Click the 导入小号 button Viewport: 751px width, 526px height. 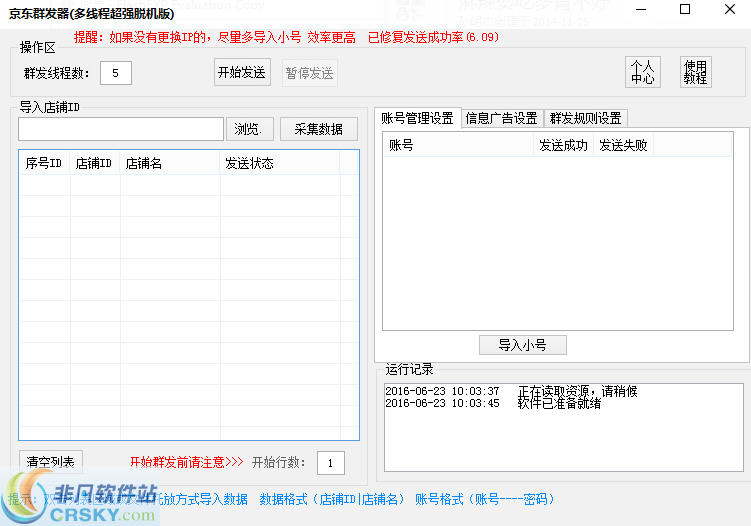[523, 344]
